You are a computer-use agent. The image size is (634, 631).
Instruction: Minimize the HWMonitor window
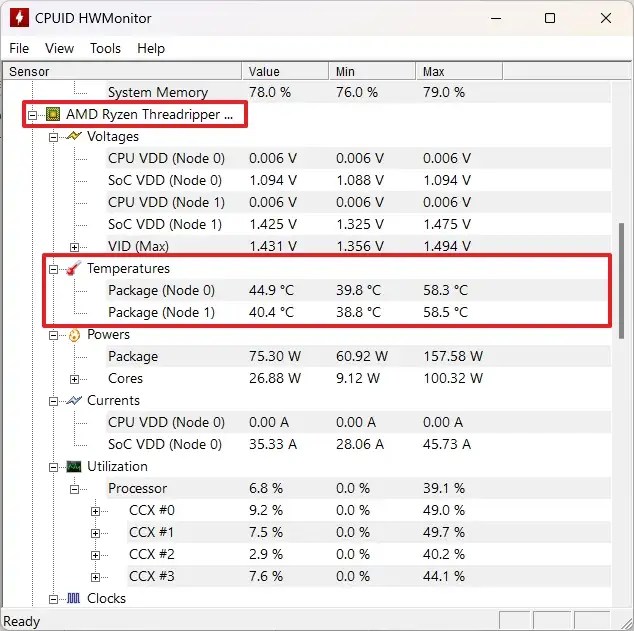(x=496, y=18)
